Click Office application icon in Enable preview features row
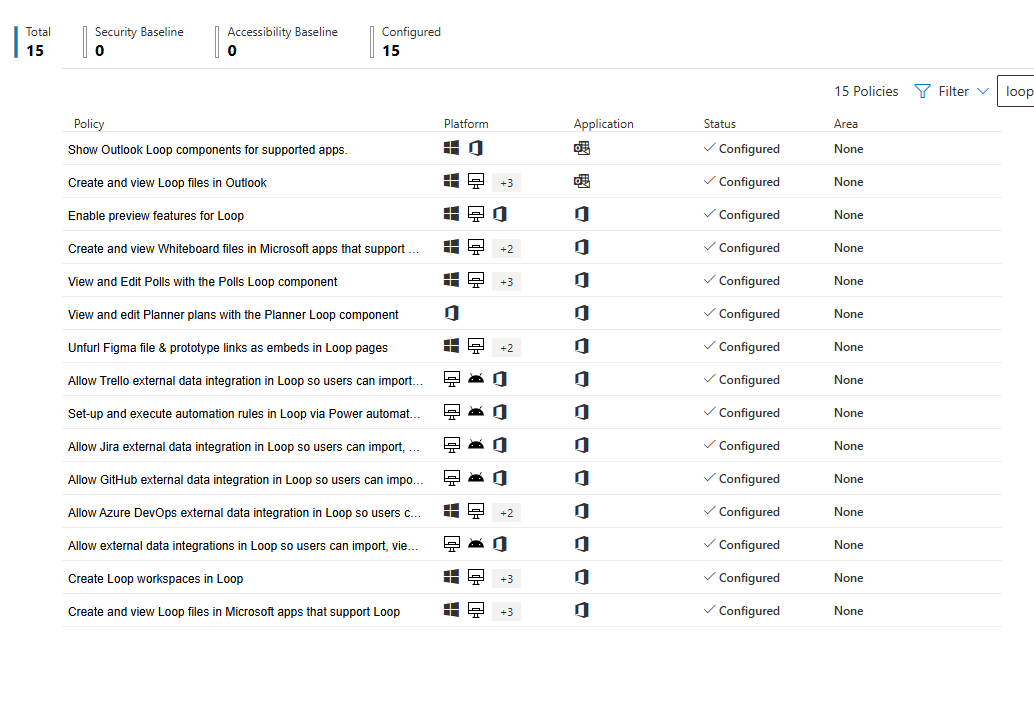Viewport: 1034px width, 705px height. point(582,214)
